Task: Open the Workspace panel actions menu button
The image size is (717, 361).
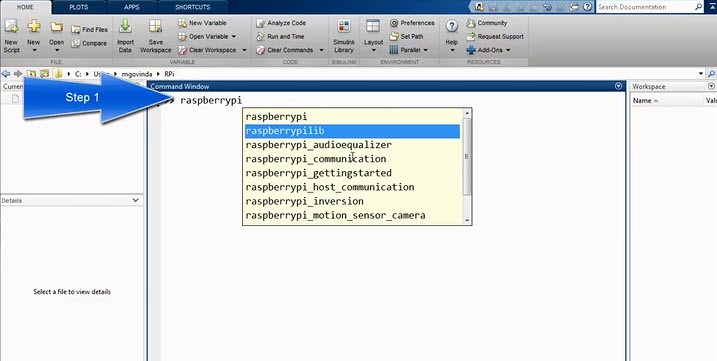Action: 711,86
